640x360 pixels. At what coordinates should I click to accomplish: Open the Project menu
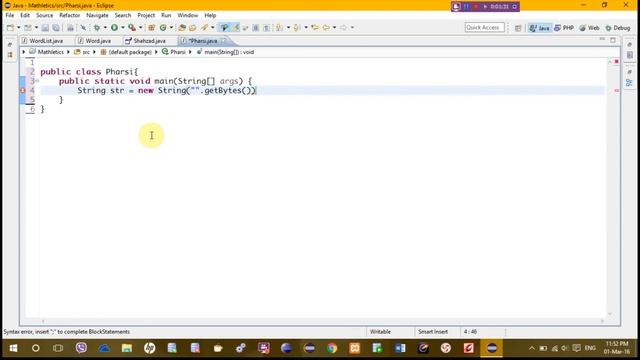pos(146,15)
